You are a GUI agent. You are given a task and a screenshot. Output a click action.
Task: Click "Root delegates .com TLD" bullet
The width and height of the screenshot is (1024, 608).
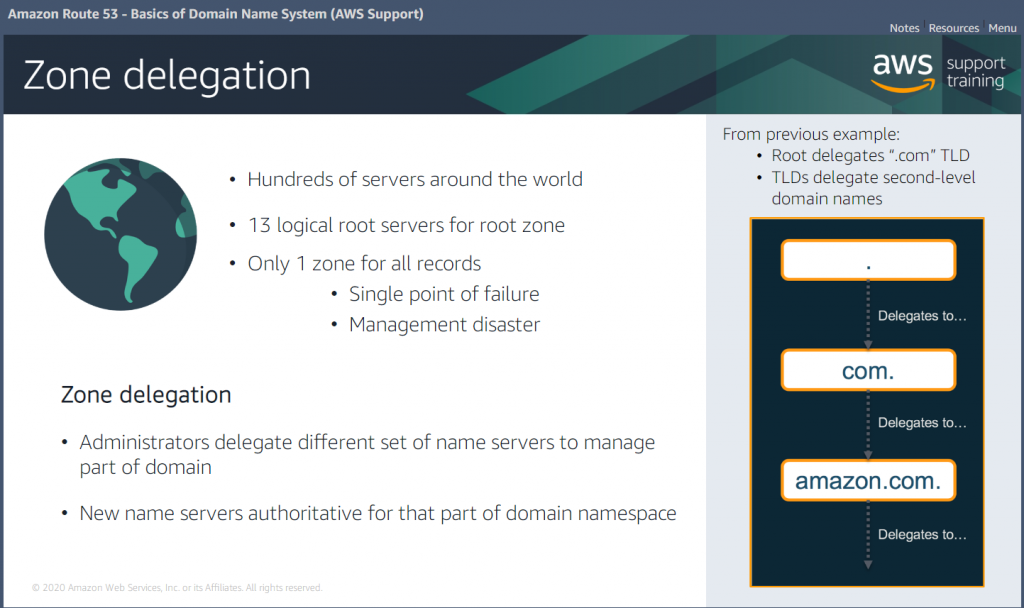coord(870,156)
